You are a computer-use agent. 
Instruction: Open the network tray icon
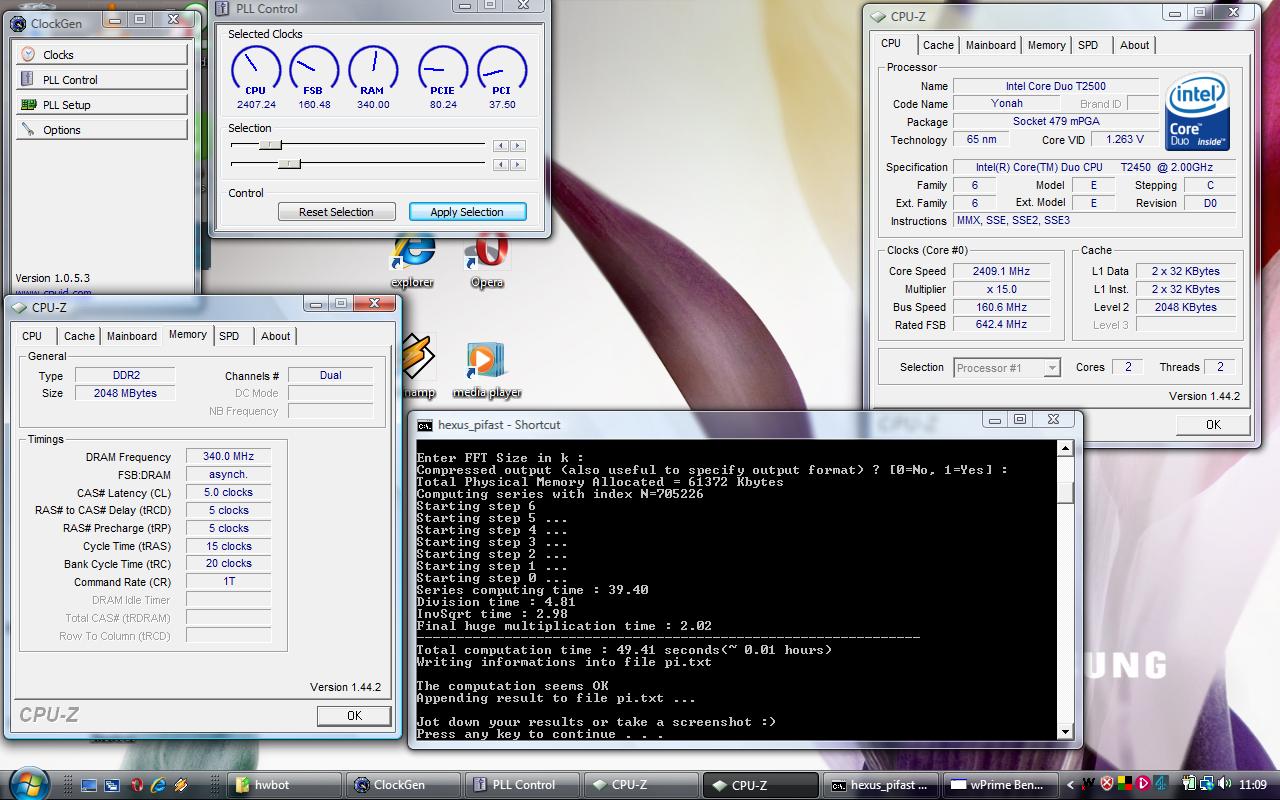(1207, 783)
